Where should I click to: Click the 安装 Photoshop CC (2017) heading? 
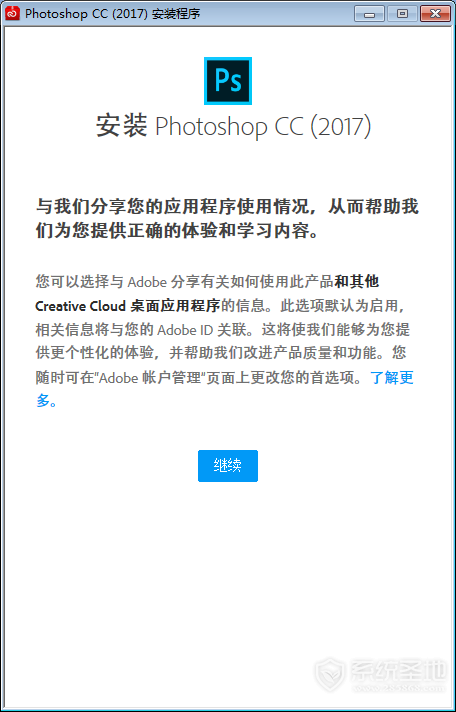click(233, 126)
